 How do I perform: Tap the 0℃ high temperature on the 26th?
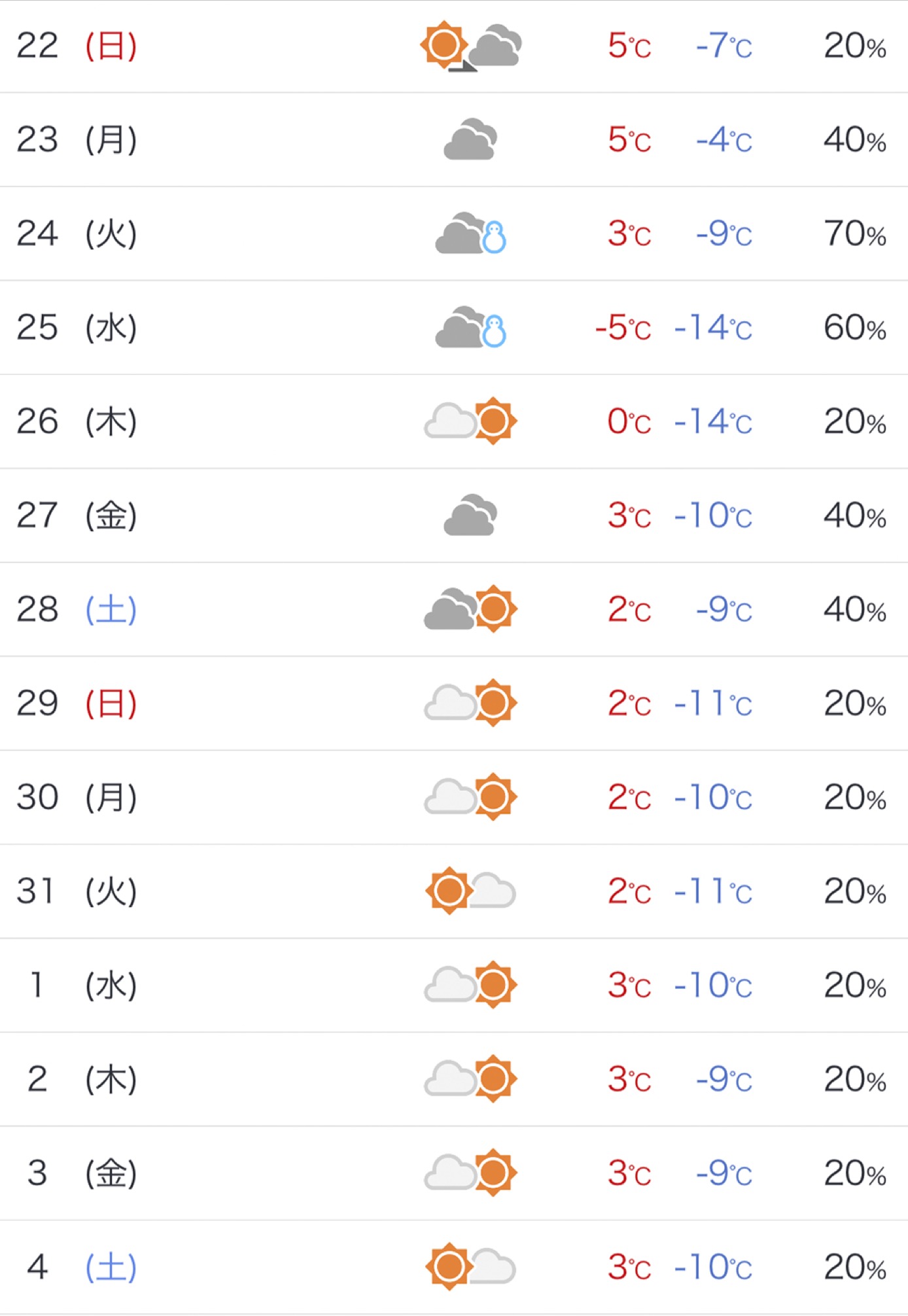click(629, 422)
